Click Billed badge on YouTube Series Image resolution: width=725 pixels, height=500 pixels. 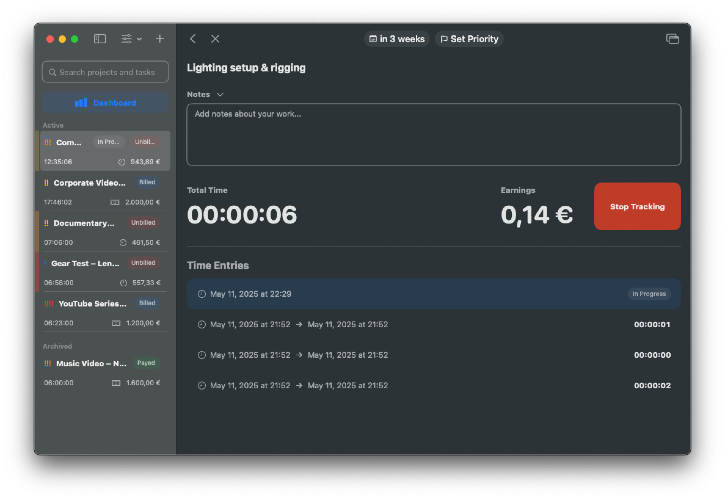coord(147,303)
